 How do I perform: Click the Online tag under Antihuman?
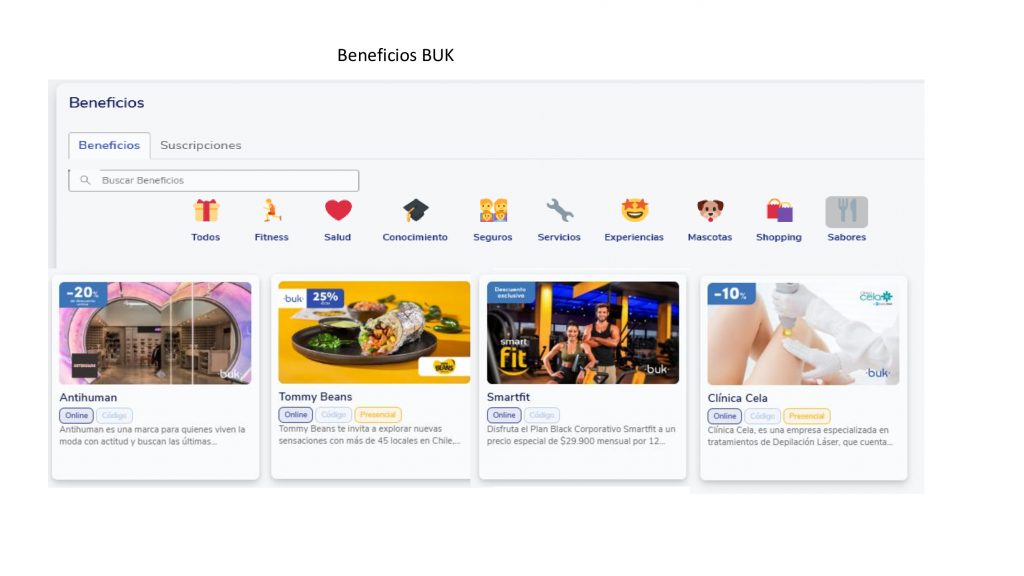click(76, 415)
